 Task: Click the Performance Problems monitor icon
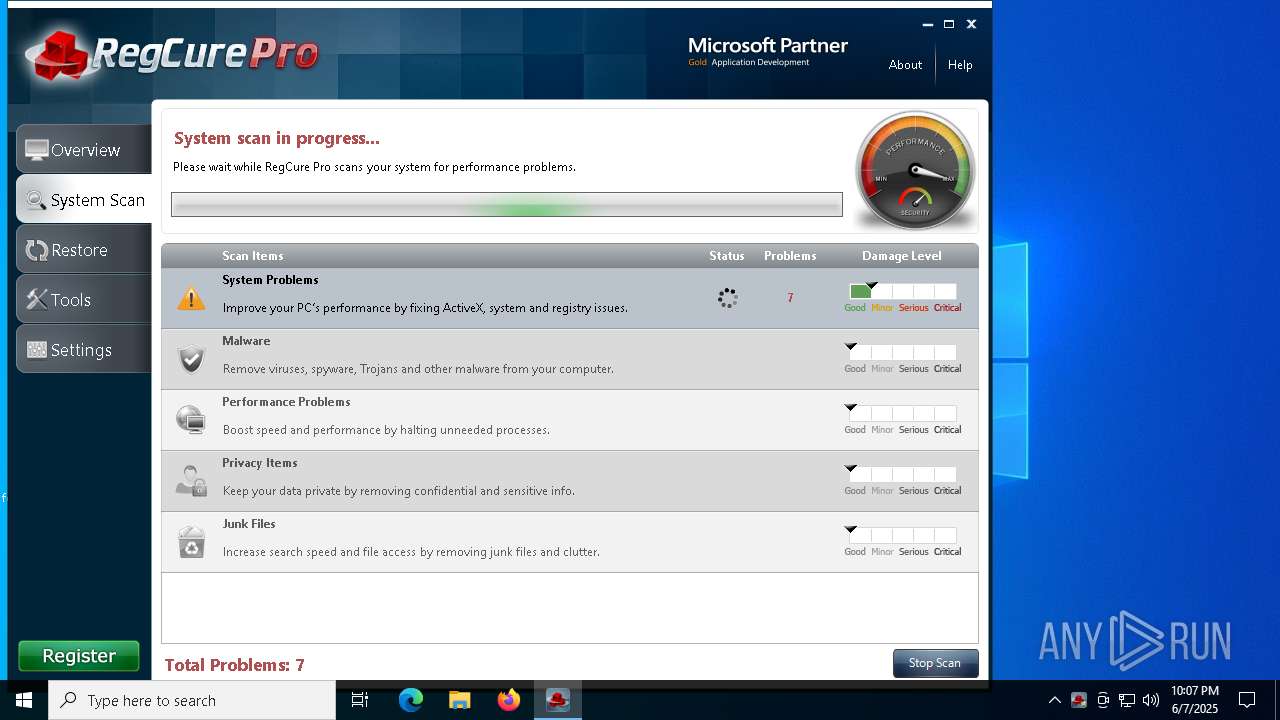[x=191, y=420]
